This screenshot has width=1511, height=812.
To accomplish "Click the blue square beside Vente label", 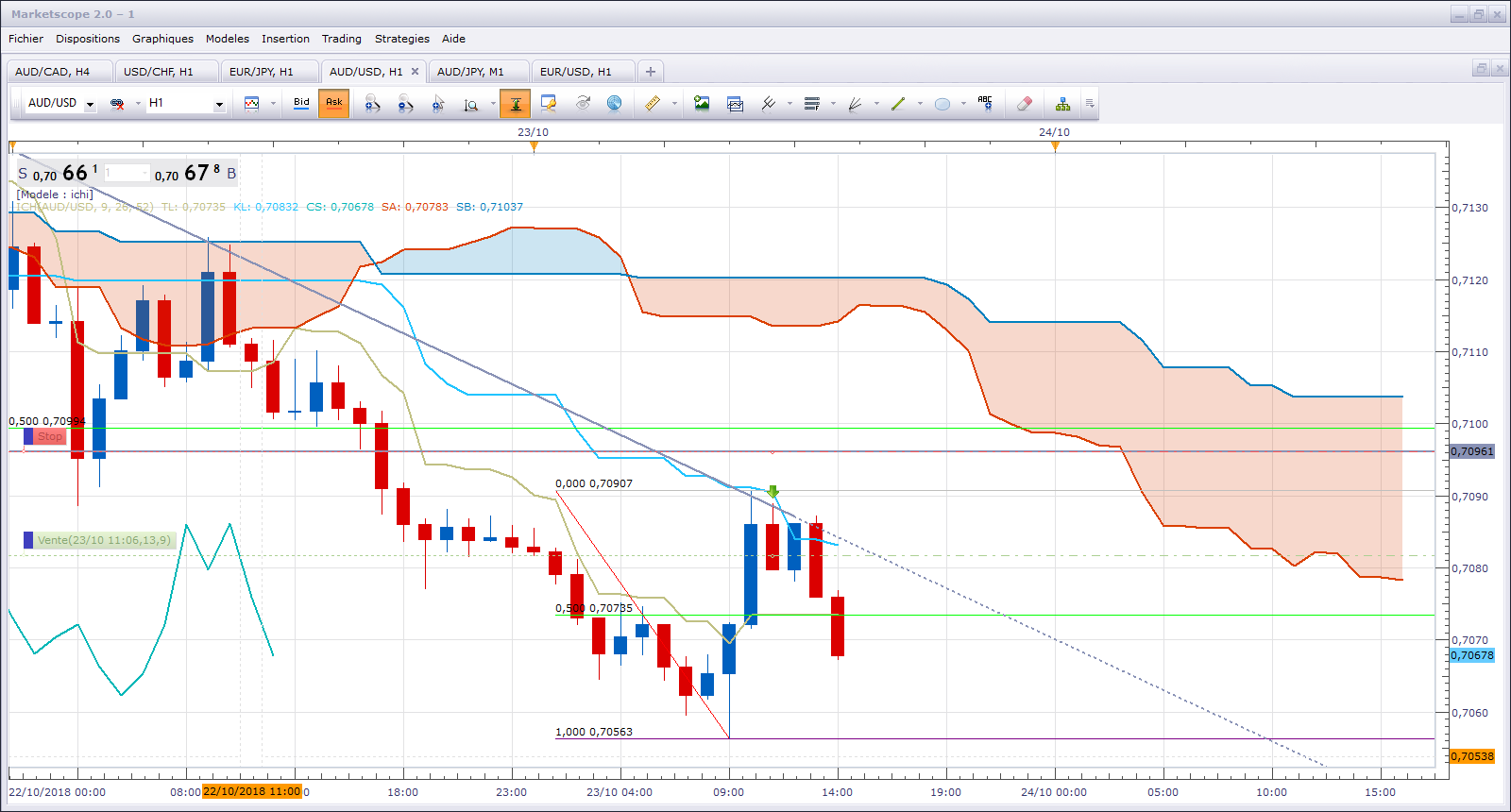I will pyautogui.click(x=28, y=540).
